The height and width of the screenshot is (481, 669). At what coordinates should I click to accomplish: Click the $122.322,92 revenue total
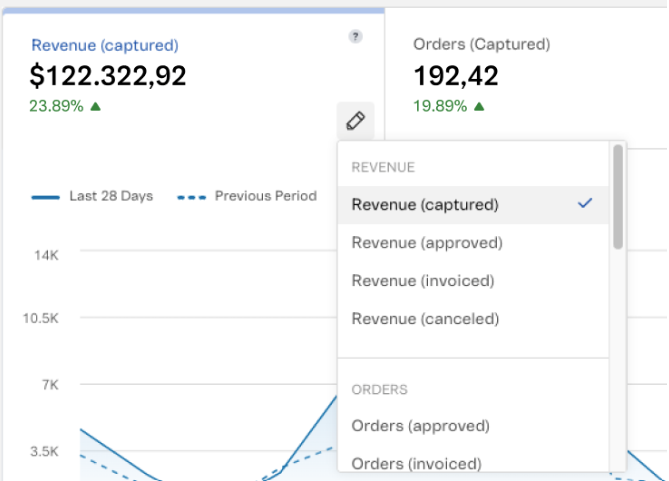(109, 76)
